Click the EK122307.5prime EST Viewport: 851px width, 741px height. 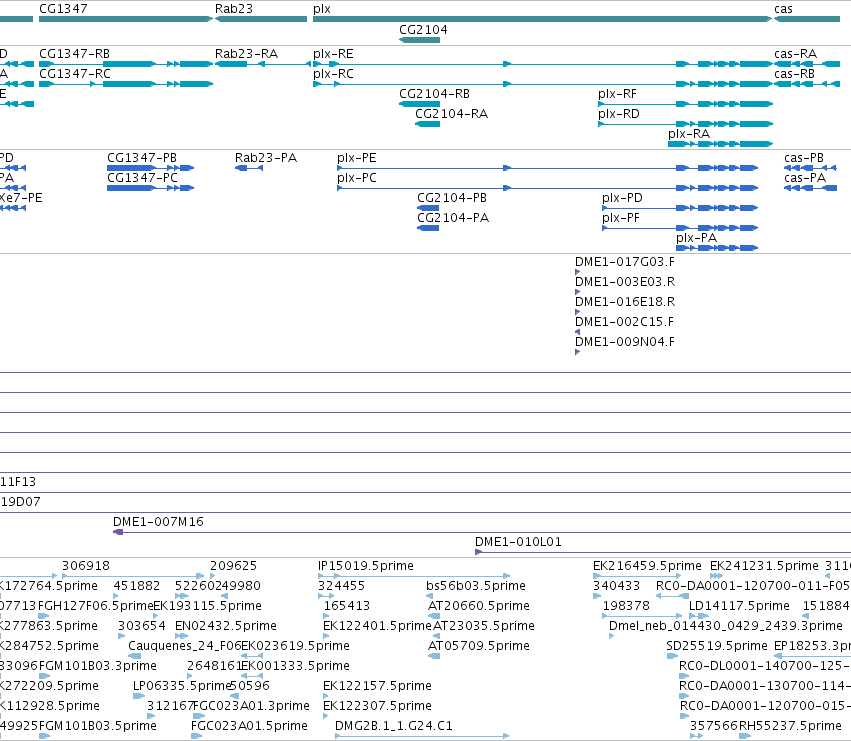[326, 716]
